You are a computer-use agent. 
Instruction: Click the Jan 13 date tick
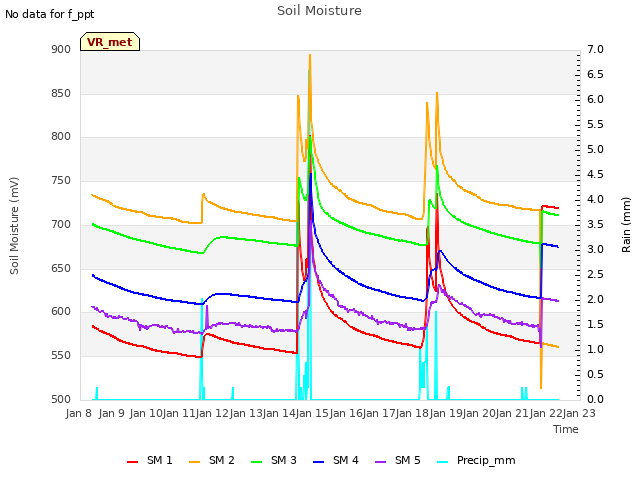246,413
